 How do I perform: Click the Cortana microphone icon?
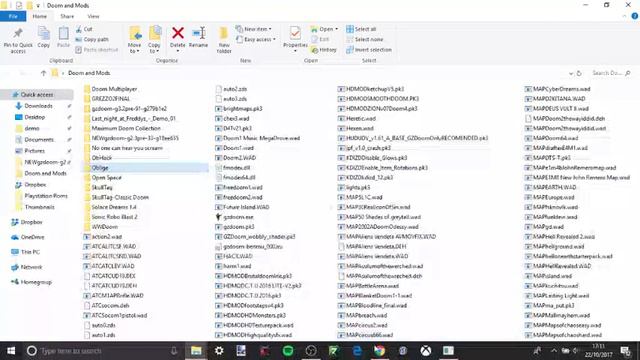coord(174,351)
